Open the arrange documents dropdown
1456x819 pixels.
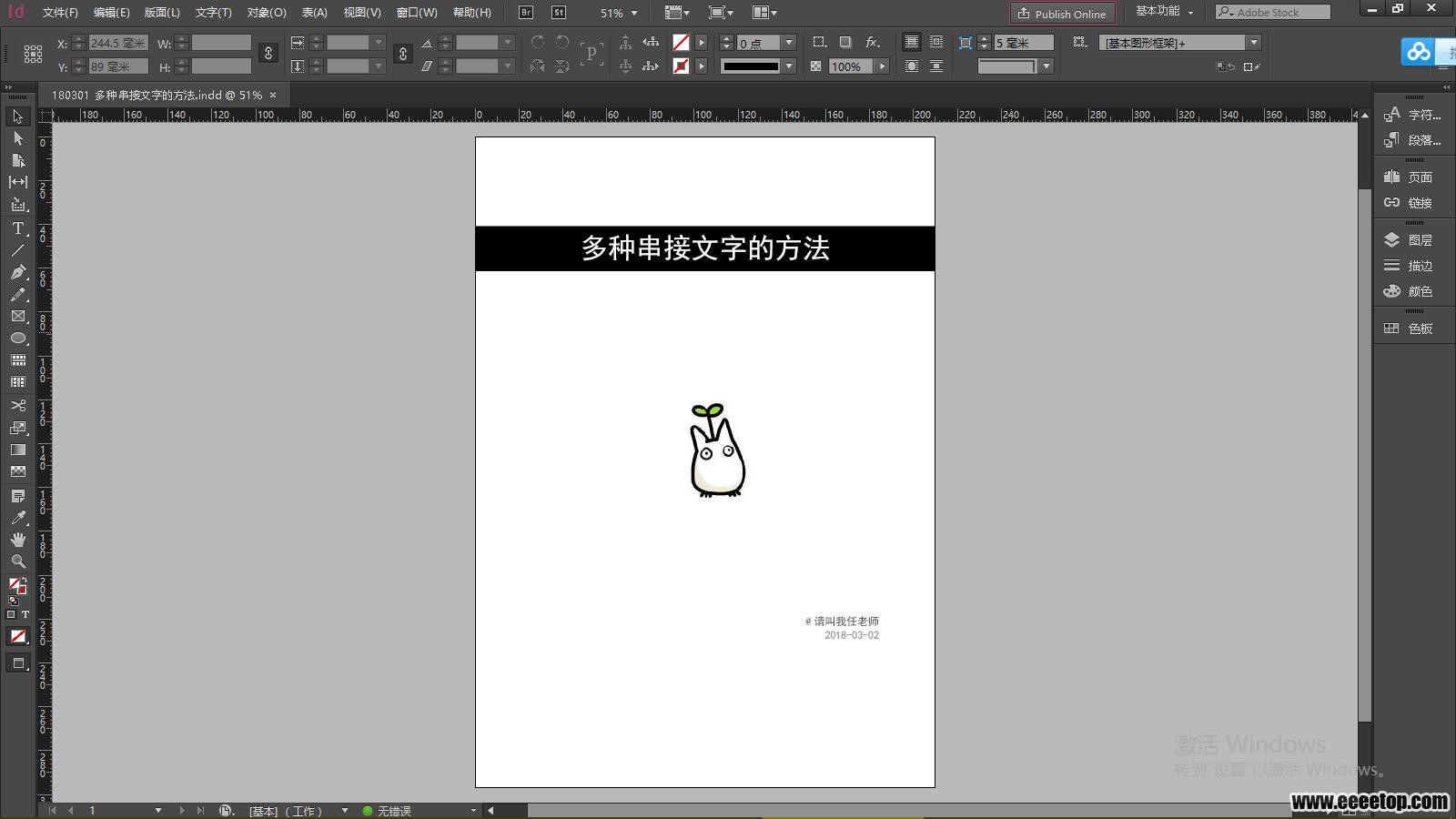click(765, 13)
